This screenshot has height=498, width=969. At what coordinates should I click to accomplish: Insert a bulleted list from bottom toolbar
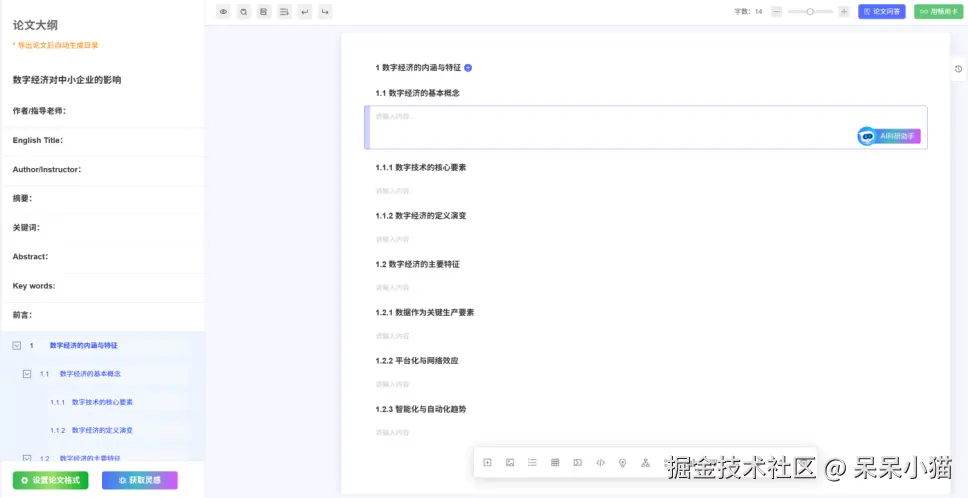532,462
